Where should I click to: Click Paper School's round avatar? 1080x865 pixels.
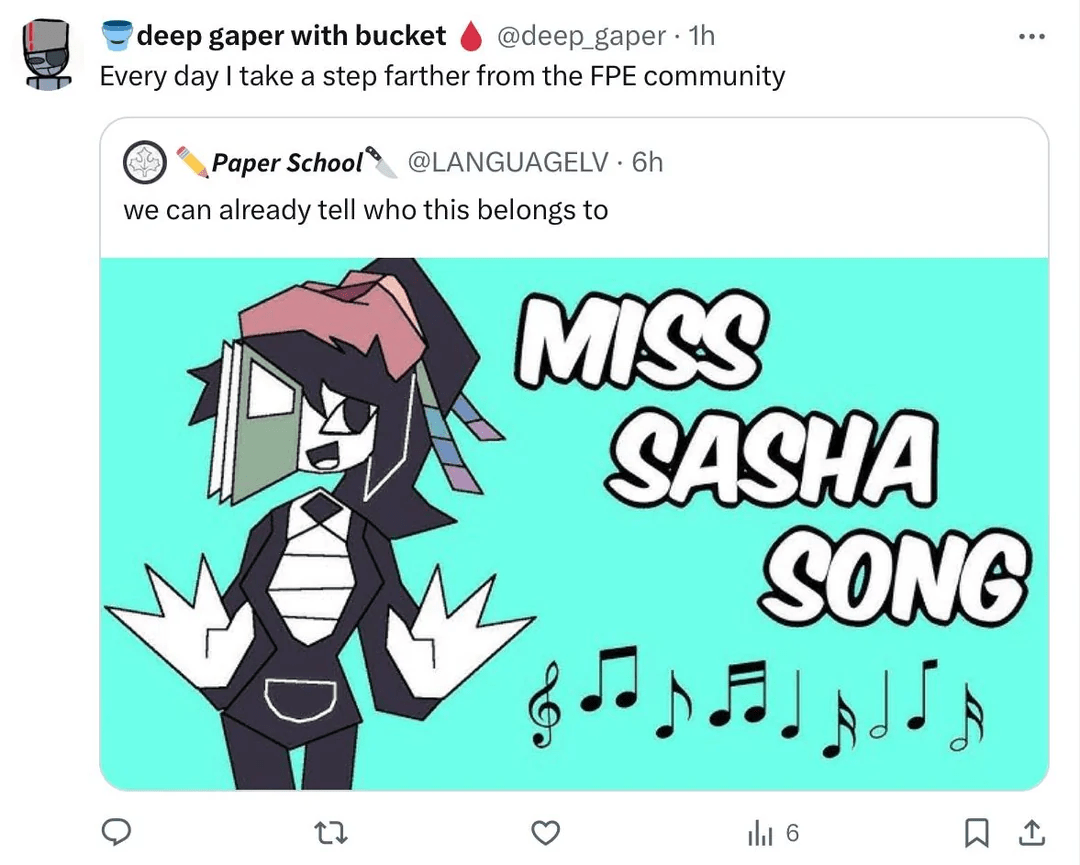[144, 162]
